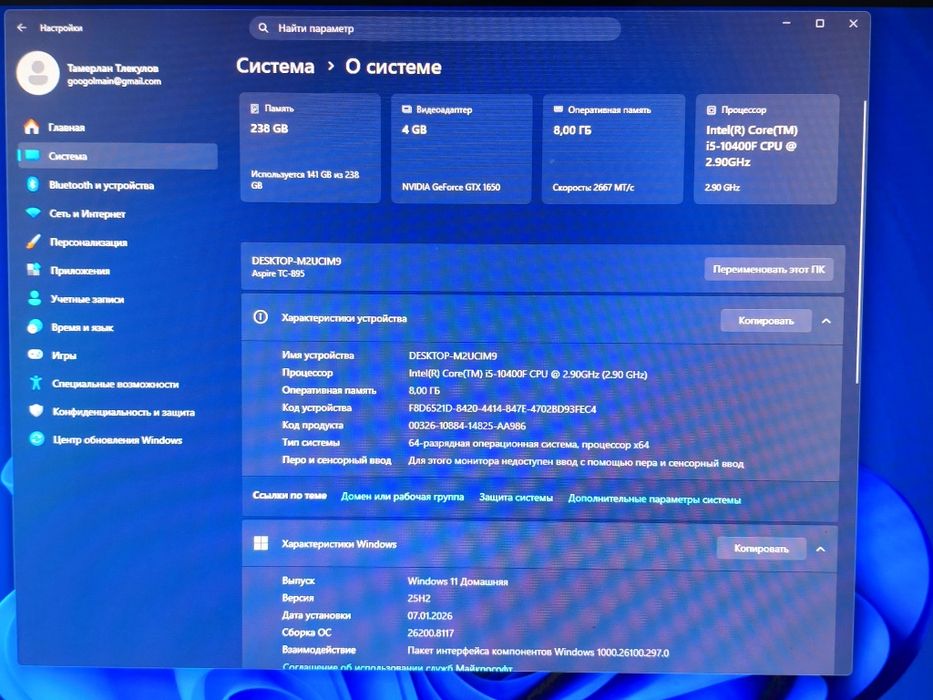This screenshot has width=933, height=700.
Task: Open Bluetooth и устройства section
Action: click(x=101, y=185)
